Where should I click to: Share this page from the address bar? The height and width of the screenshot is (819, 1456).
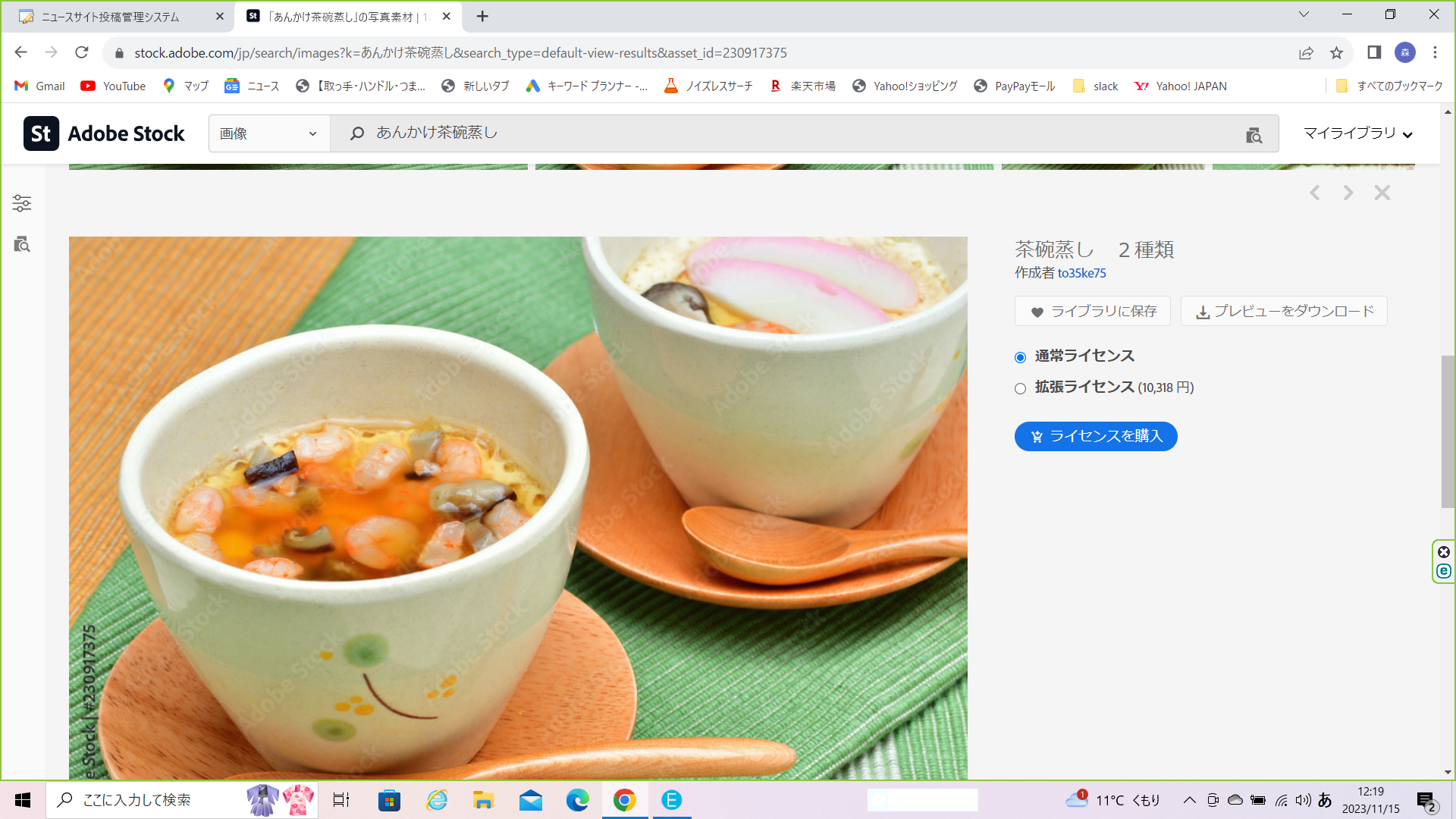(1306, 53)
